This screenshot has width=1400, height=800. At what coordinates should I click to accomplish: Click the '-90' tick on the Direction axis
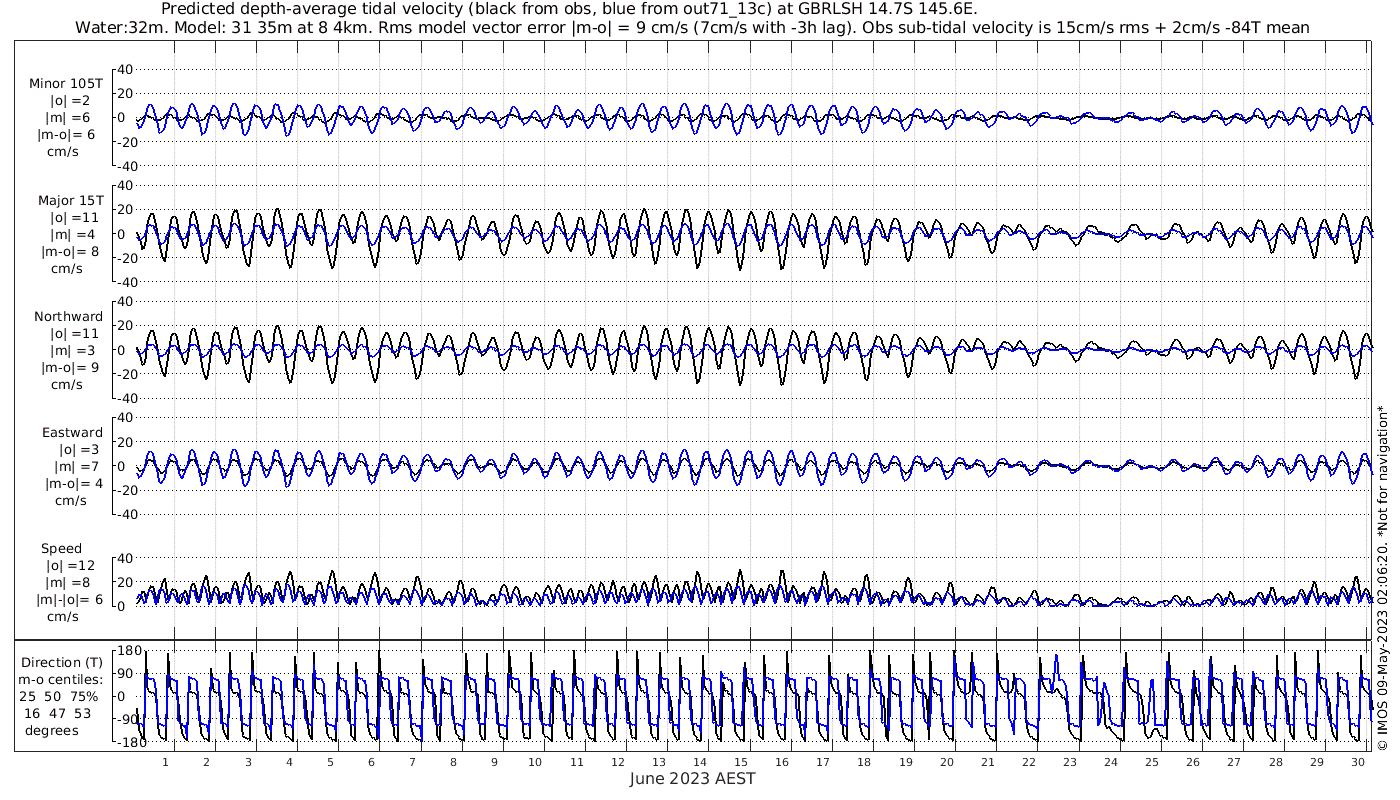coord(128,719)
